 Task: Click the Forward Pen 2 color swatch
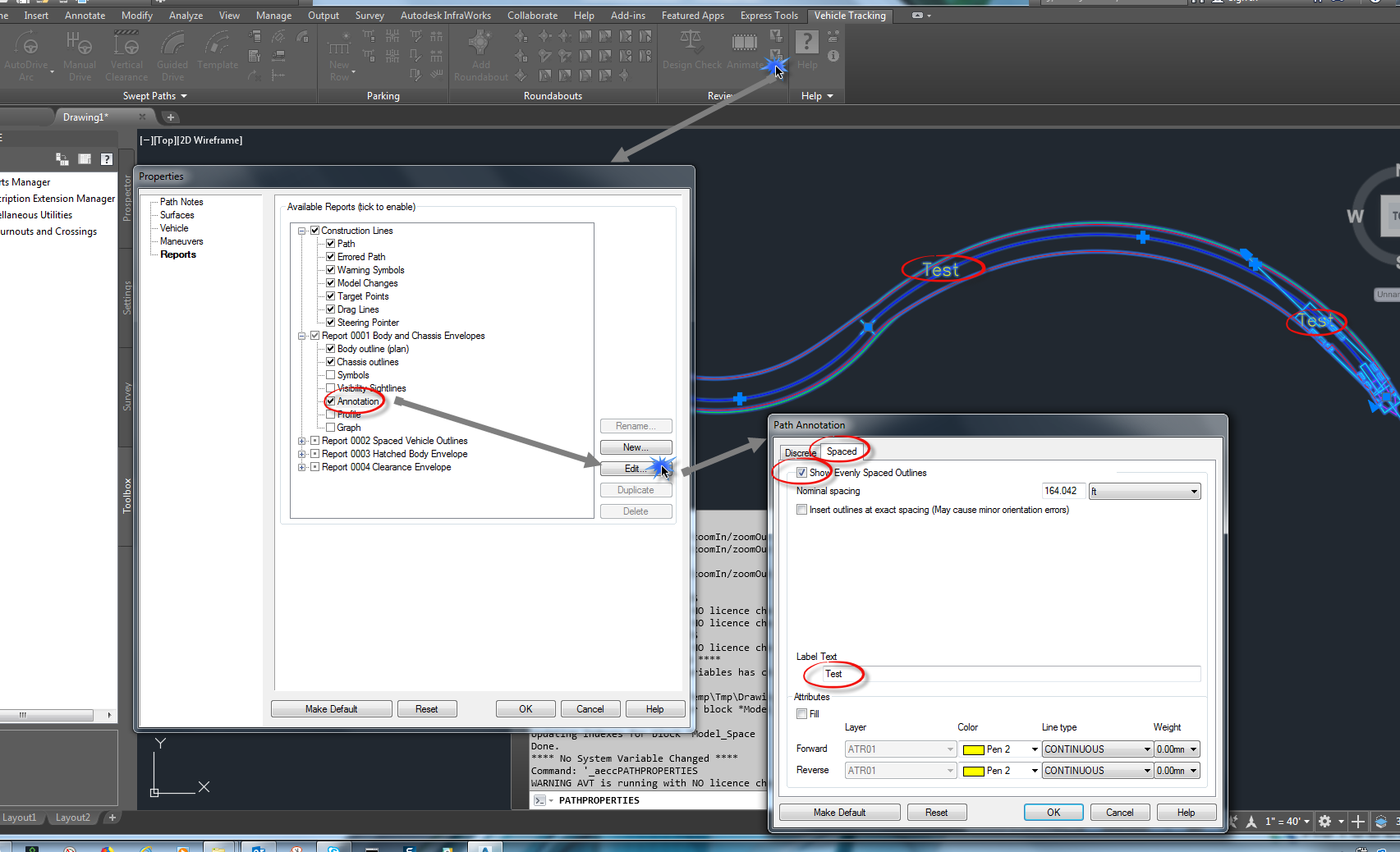[975, 749]
